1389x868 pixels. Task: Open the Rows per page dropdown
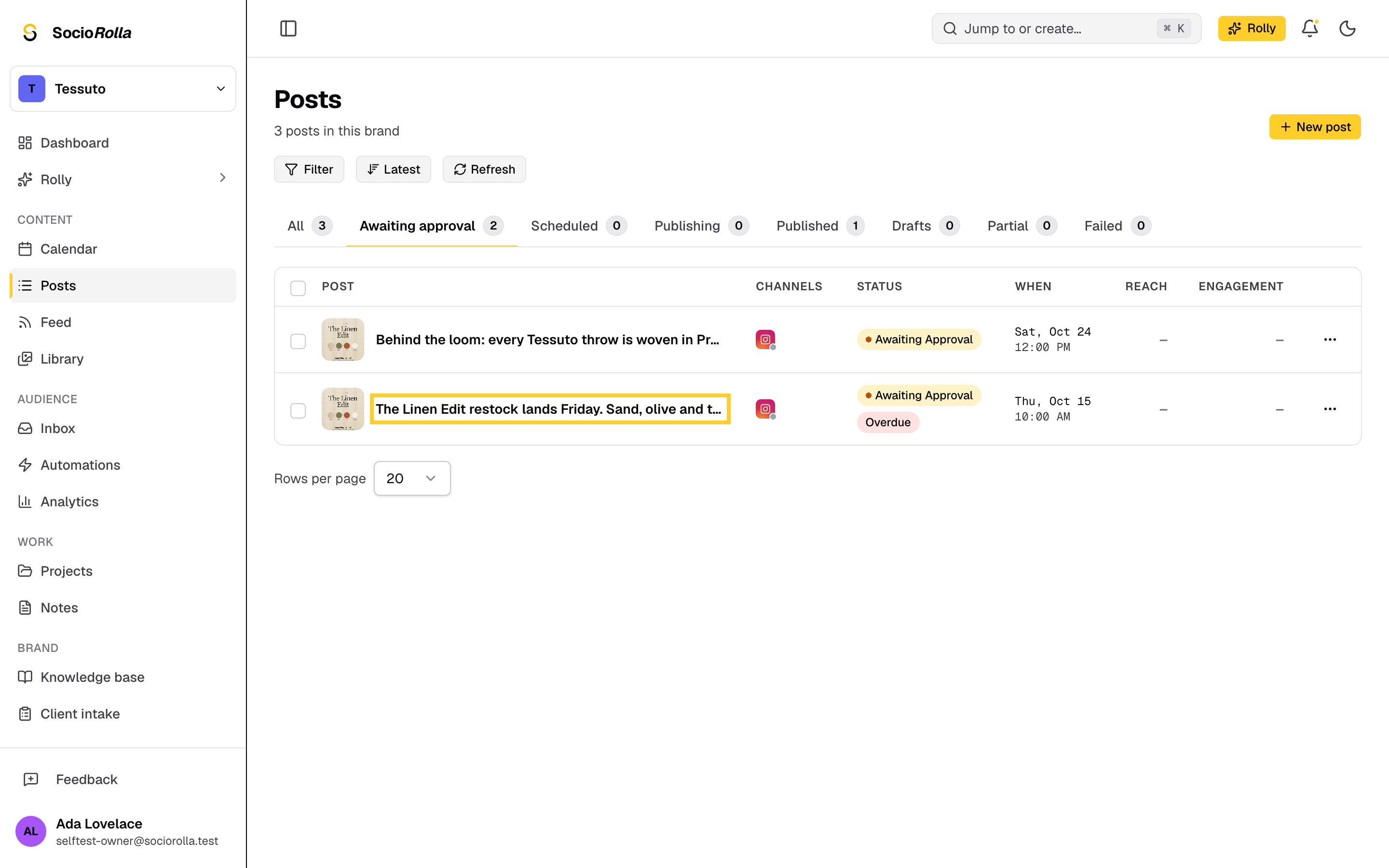(x=412, y=478)
